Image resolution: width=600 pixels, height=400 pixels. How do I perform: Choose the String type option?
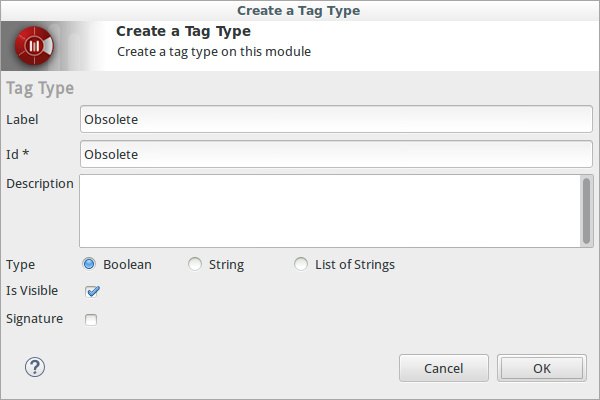tap(195, 265)
